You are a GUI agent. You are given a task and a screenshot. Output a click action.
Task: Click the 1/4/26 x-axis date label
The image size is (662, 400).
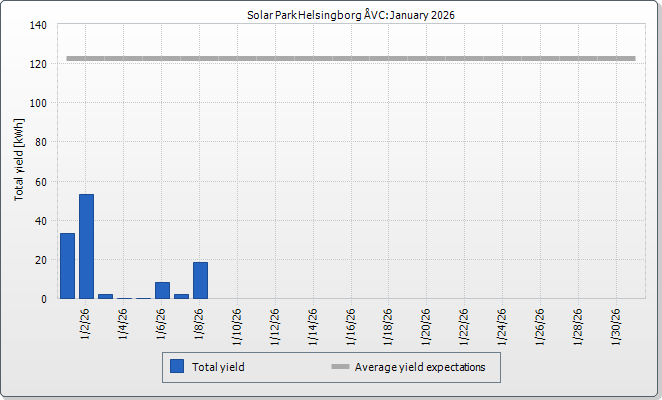124,325
